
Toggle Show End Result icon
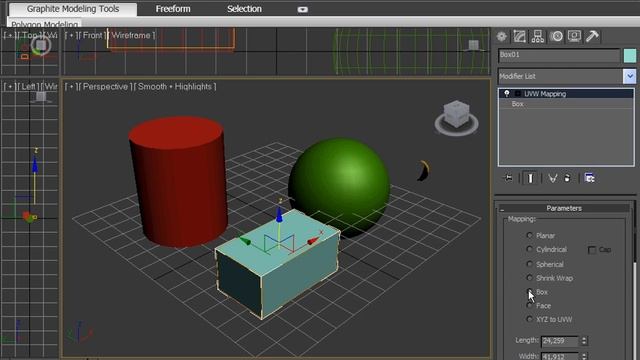click(530, 178)
